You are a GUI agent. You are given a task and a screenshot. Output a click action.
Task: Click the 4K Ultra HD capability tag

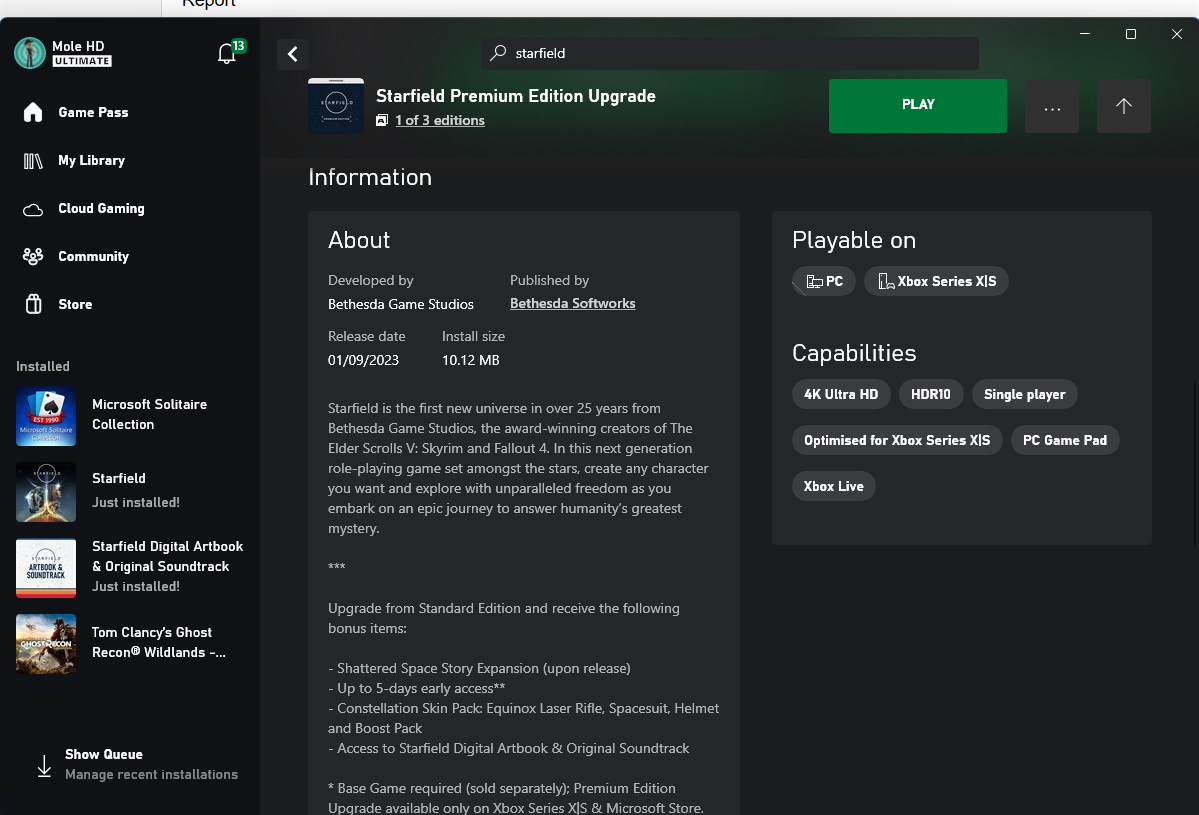click(841, 395)
